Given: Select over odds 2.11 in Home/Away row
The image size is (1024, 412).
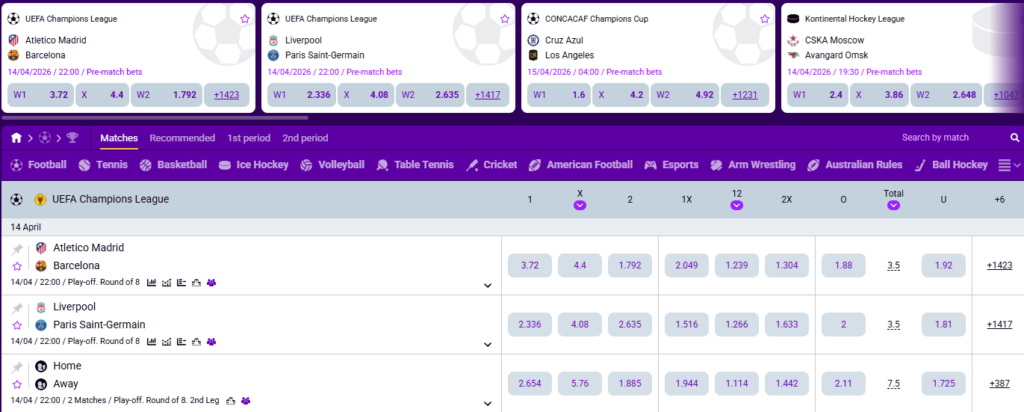Looking at the screenshot, I should coord(844,383).
